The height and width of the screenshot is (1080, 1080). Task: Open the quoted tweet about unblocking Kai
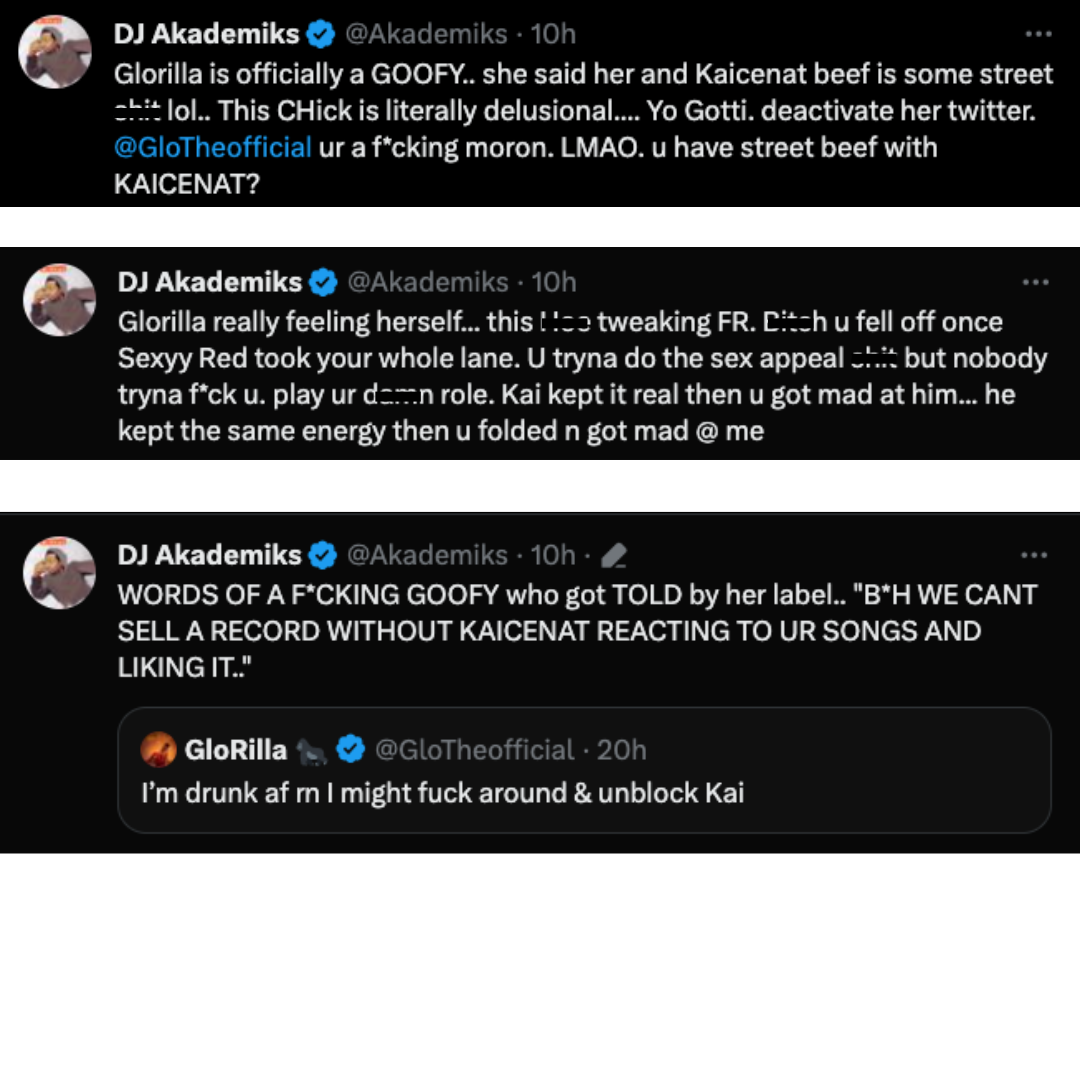tap(584, 770)
